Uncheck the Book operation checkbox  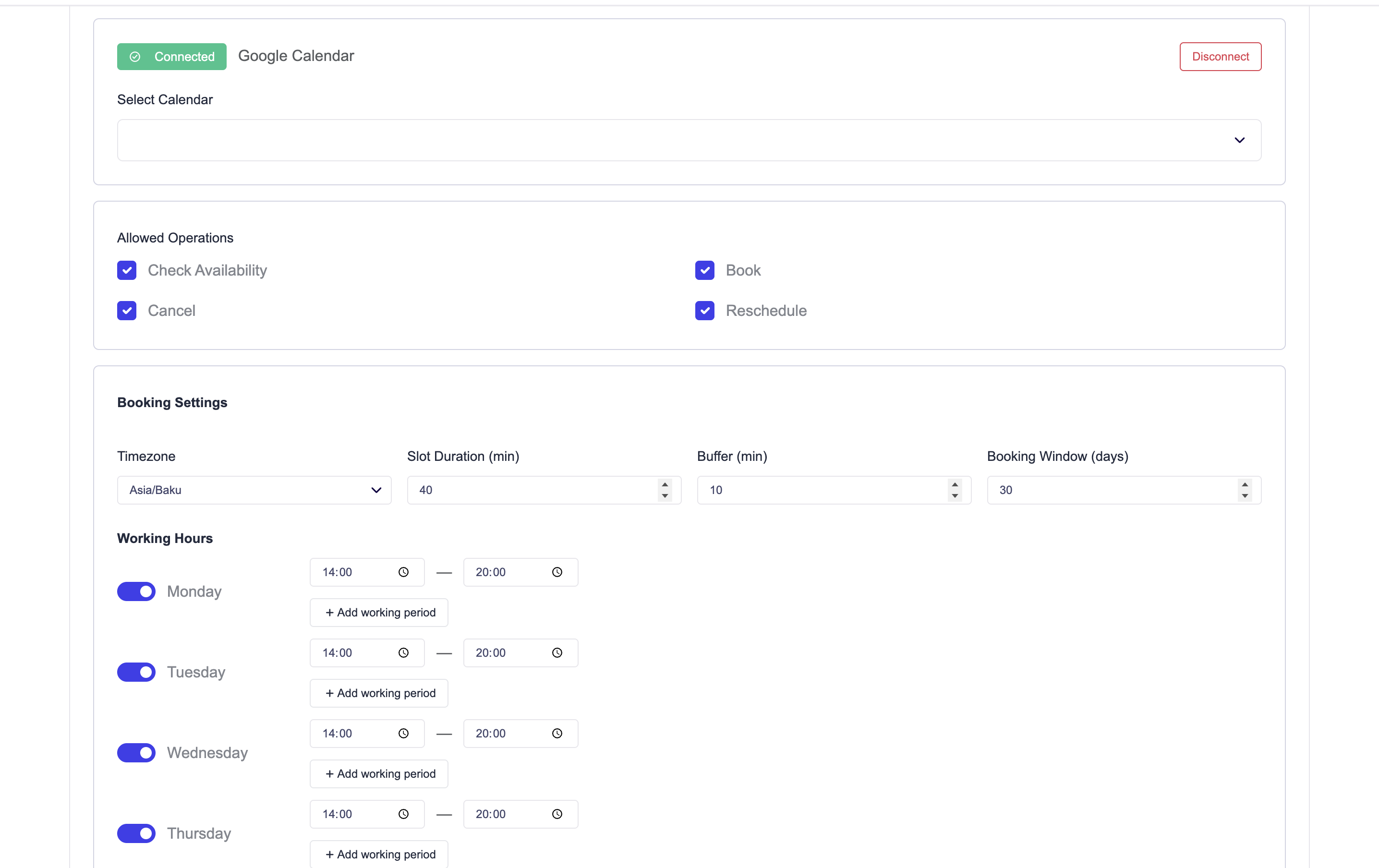pos(704,270)
